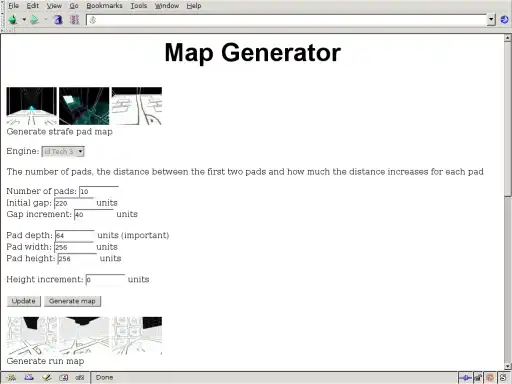Viewport: 512px width, 384px height.
Task: Open the Tools menu
Action: (x=138, y=6)
